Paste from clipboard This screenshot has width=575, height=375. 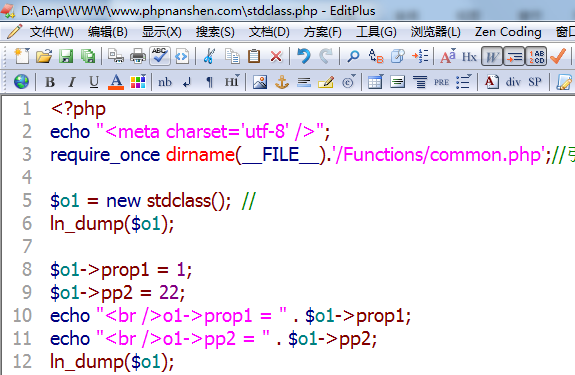click(254, 56)
